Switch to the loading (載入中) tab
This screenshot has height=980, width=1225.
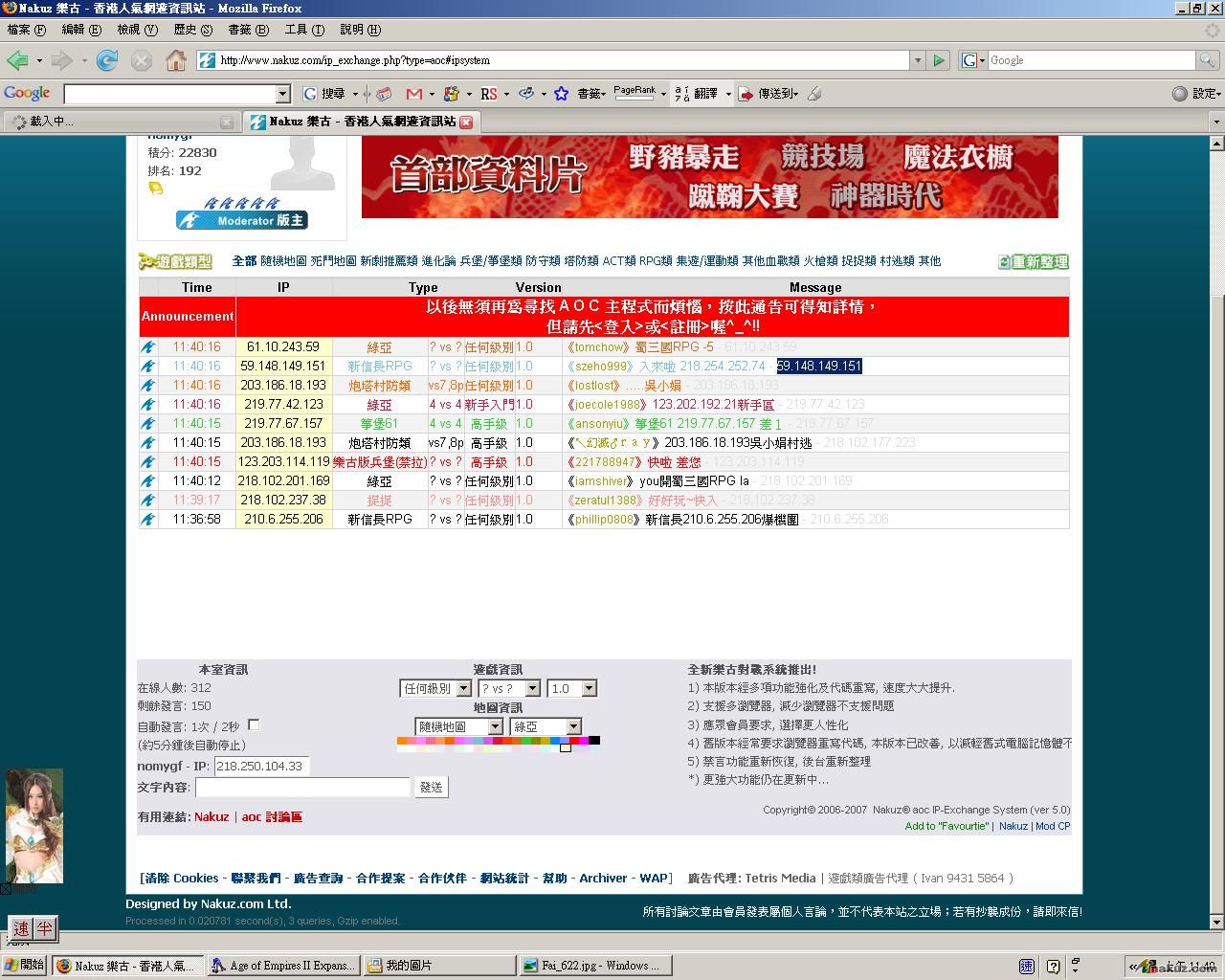tap(121, 122)
